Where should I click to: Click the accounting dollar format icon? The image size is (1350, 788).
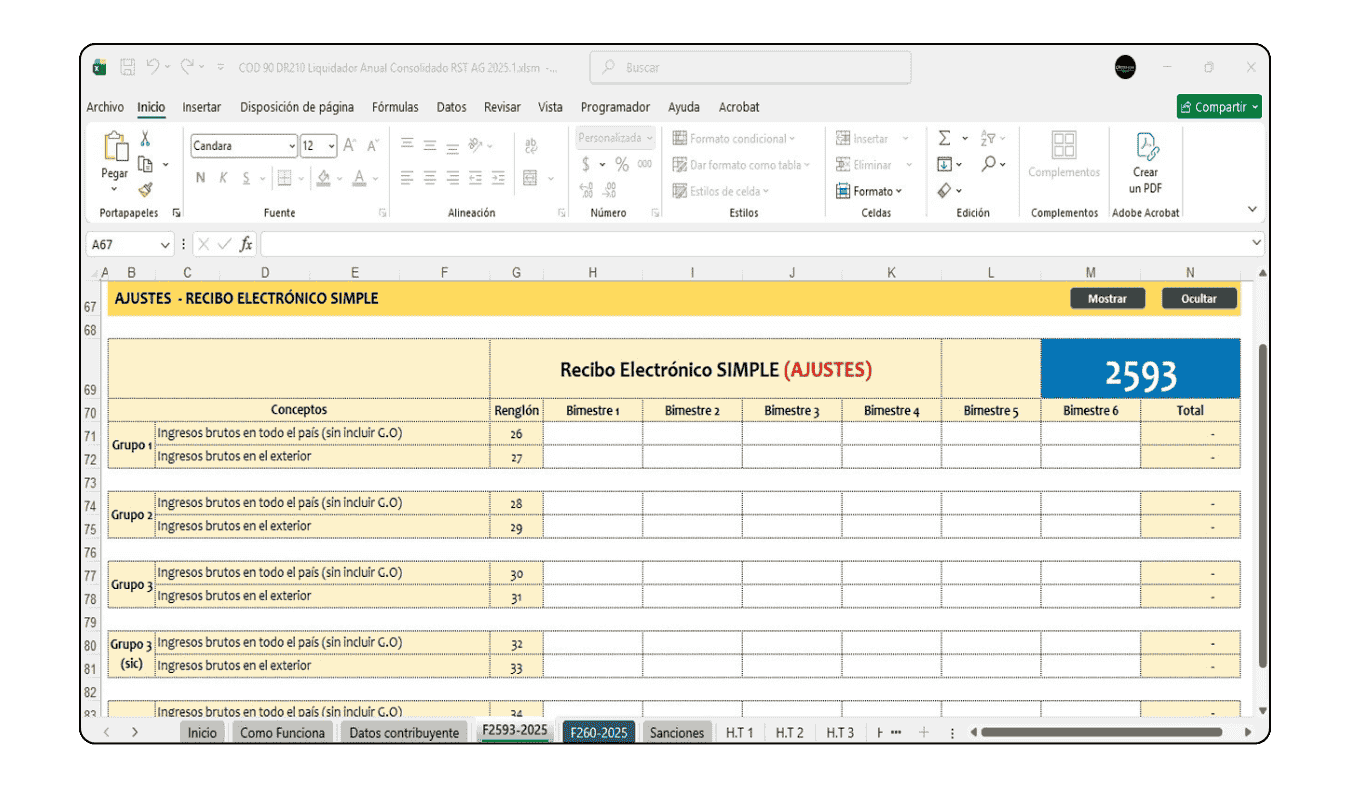[586, 164]
